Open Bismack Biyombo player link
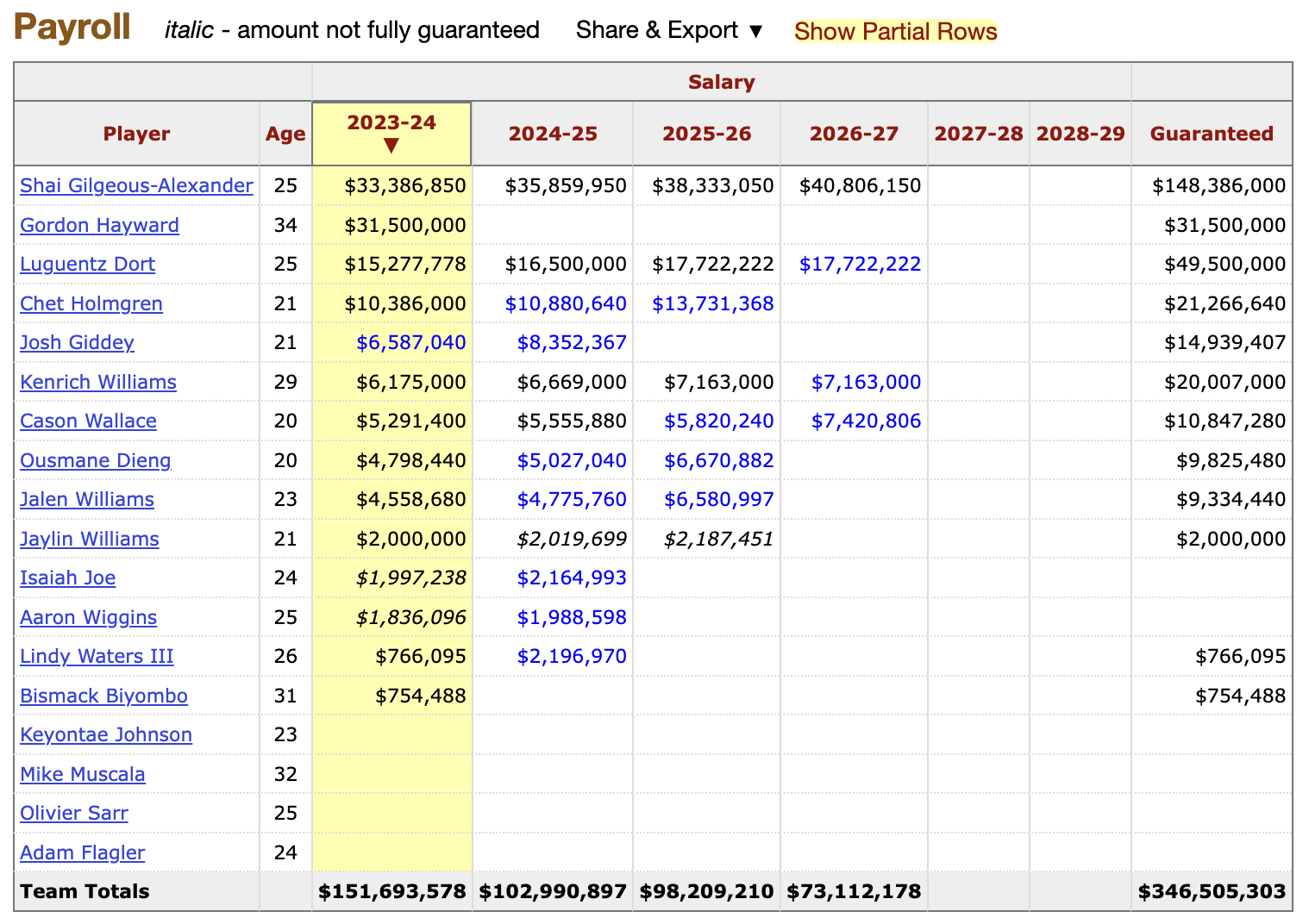This screenshot has width=1309, height=924. click(x=103, y=696)
